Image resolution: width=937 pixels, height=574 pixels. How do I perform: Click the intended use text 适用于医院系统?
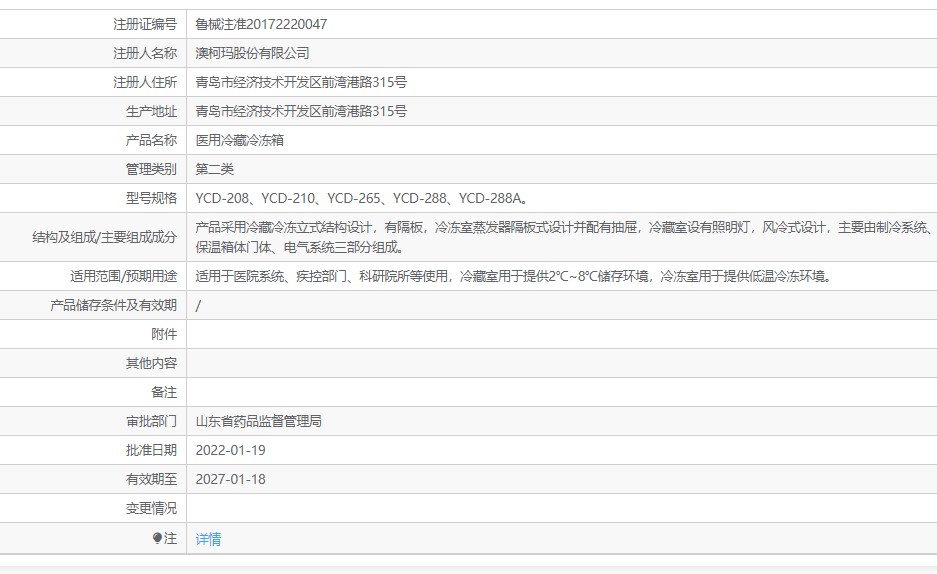click(x=514, y=276)
